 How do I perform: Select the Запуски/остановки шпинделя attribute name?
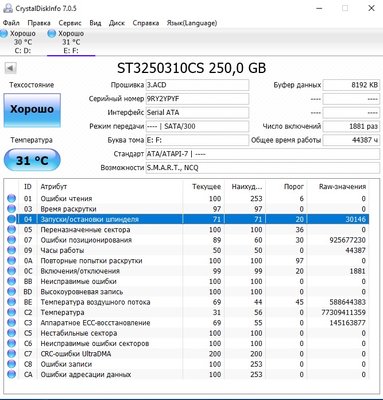pyautogui.click(x=90, y=219)
